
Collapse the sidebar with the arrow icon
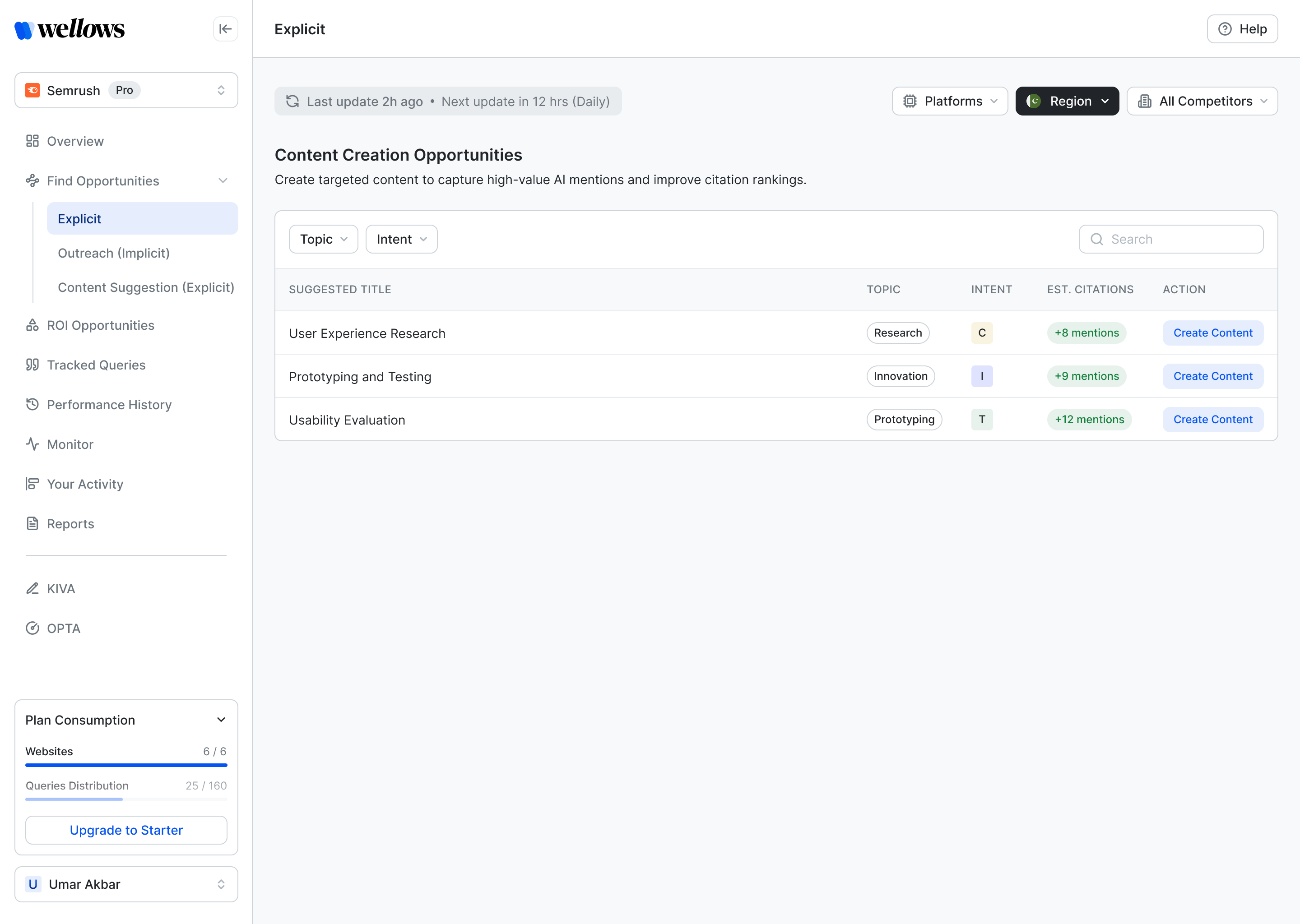(x=225, y=29)
